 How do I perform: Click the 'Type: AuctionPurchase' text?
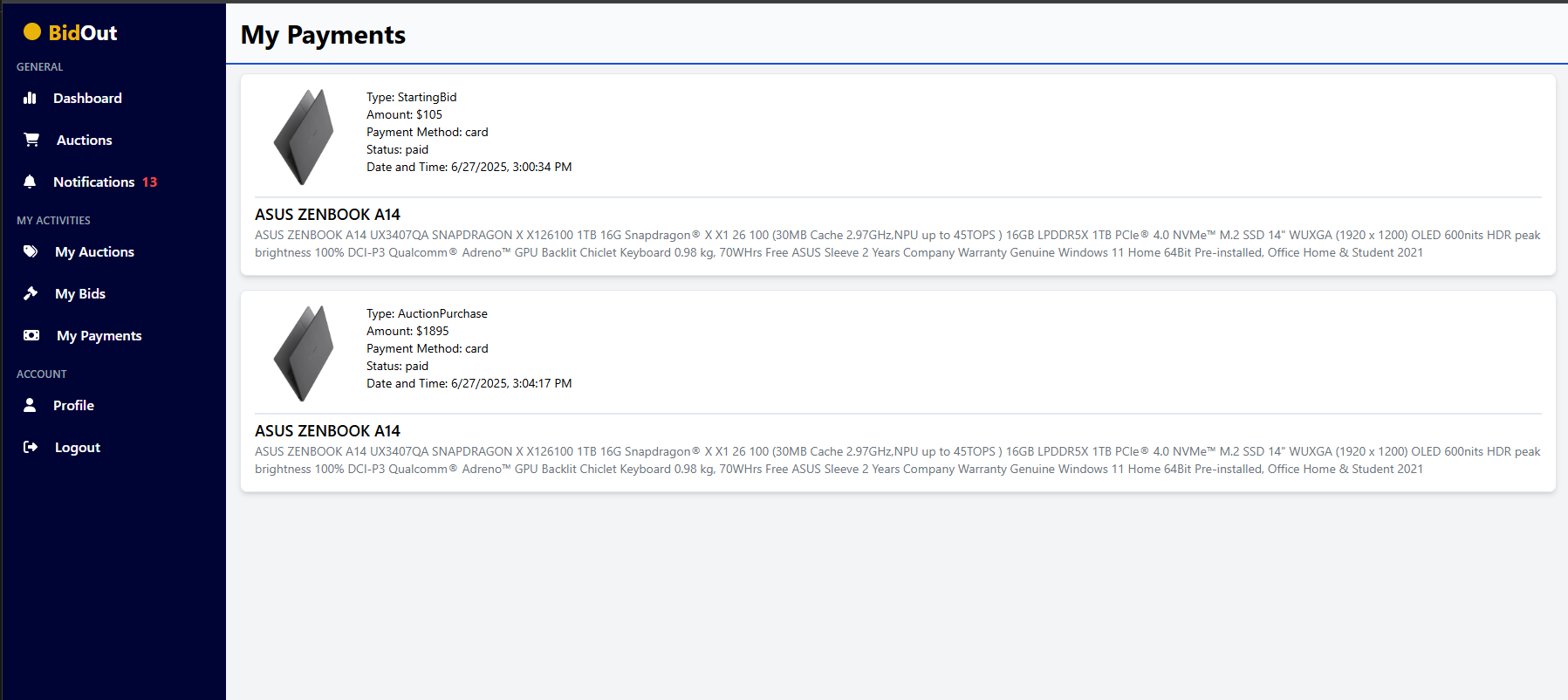click(x=427, y=313)
